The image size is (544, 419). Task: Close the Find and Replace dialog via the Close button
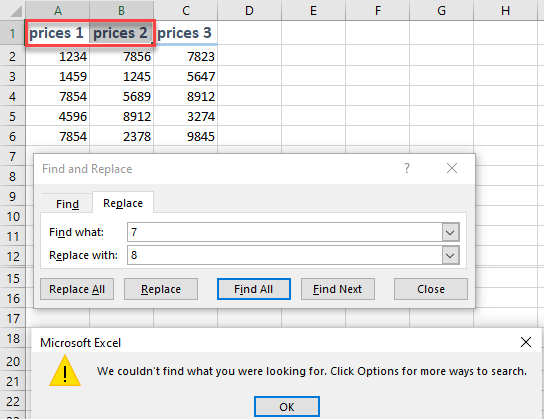(431, 289)
